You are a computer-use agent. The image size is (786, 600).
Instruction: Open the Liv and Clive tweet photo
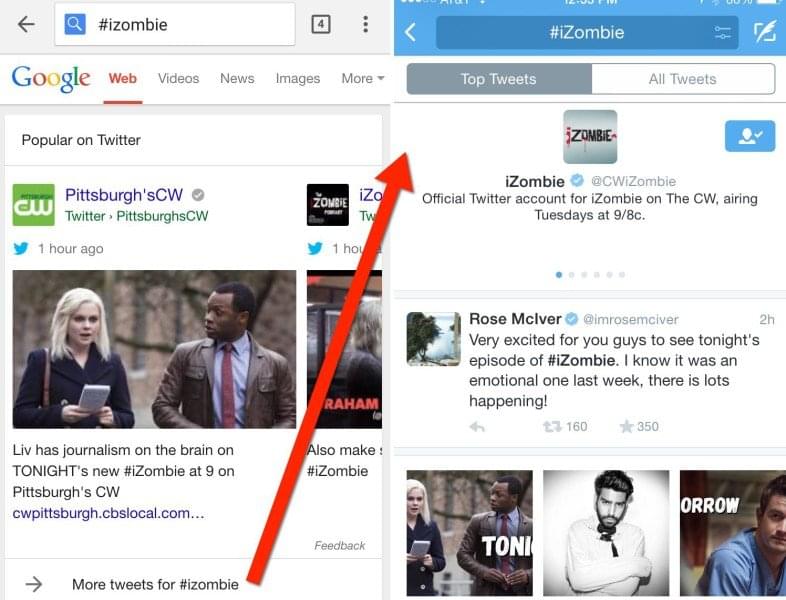click(154, 349)
